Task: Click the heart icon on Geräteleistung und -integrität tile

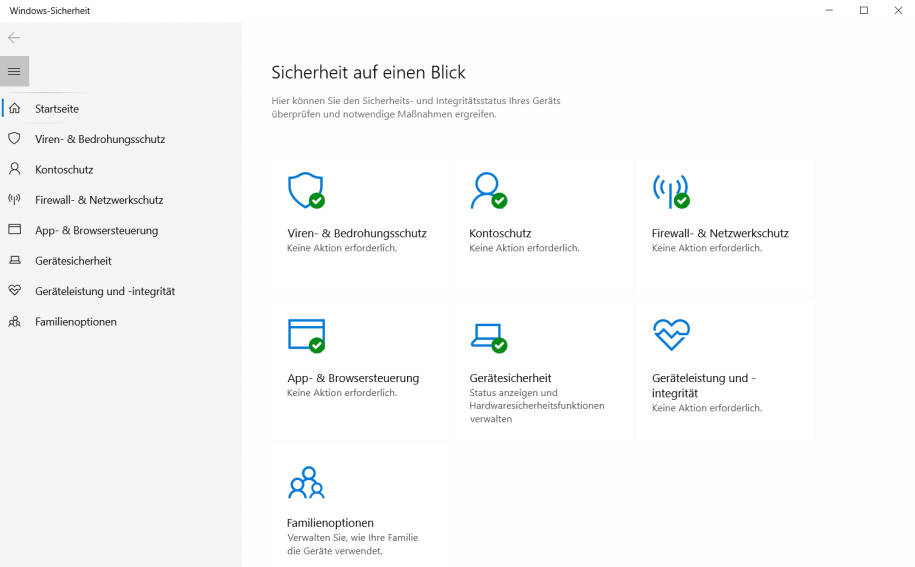Action: (x=671, y=334)
